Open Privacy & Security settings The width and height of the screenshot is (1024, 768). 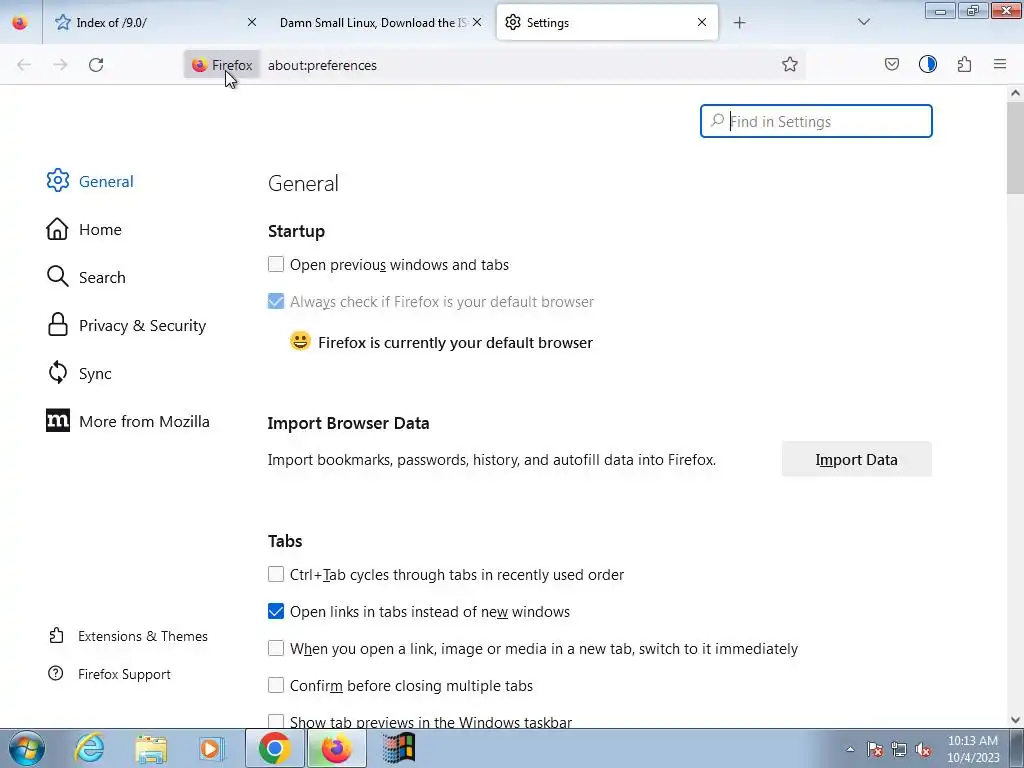[x=126, y=325]
